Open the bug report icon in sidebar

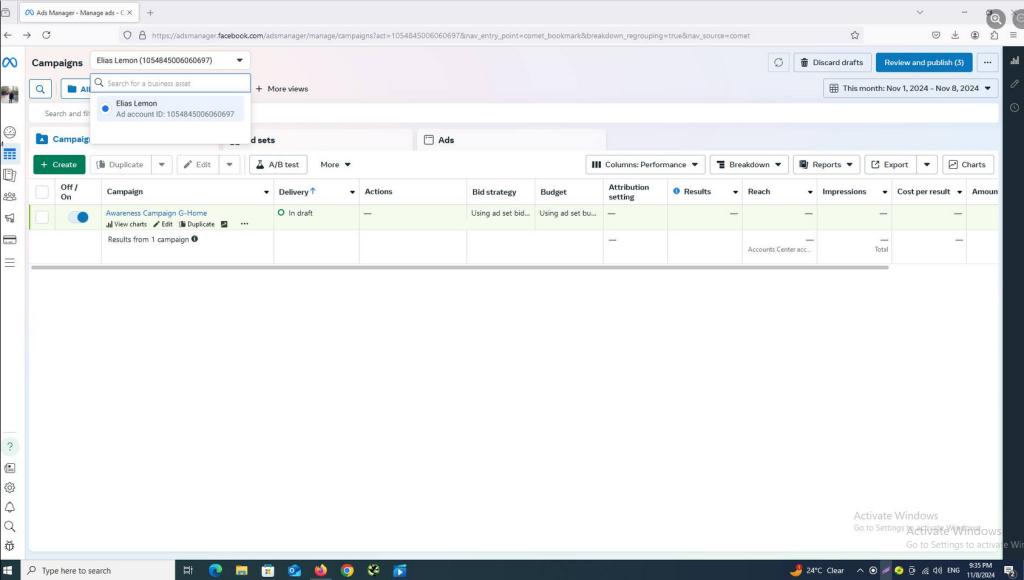click(10, 546)
